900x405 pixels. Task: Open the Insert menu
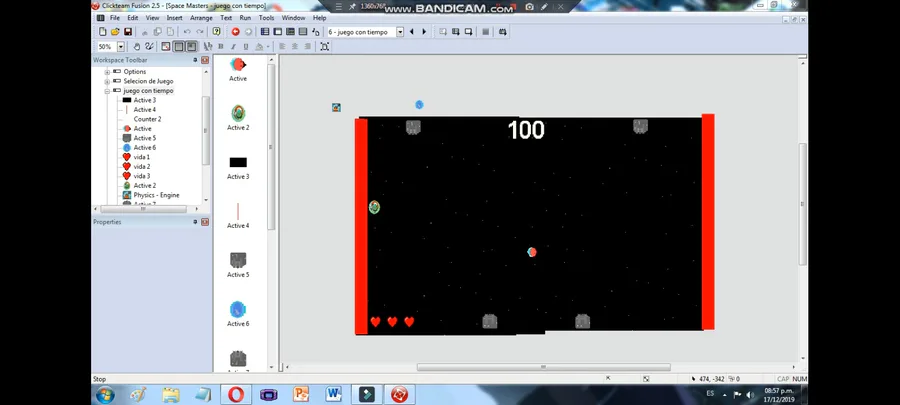coord(174,18)
